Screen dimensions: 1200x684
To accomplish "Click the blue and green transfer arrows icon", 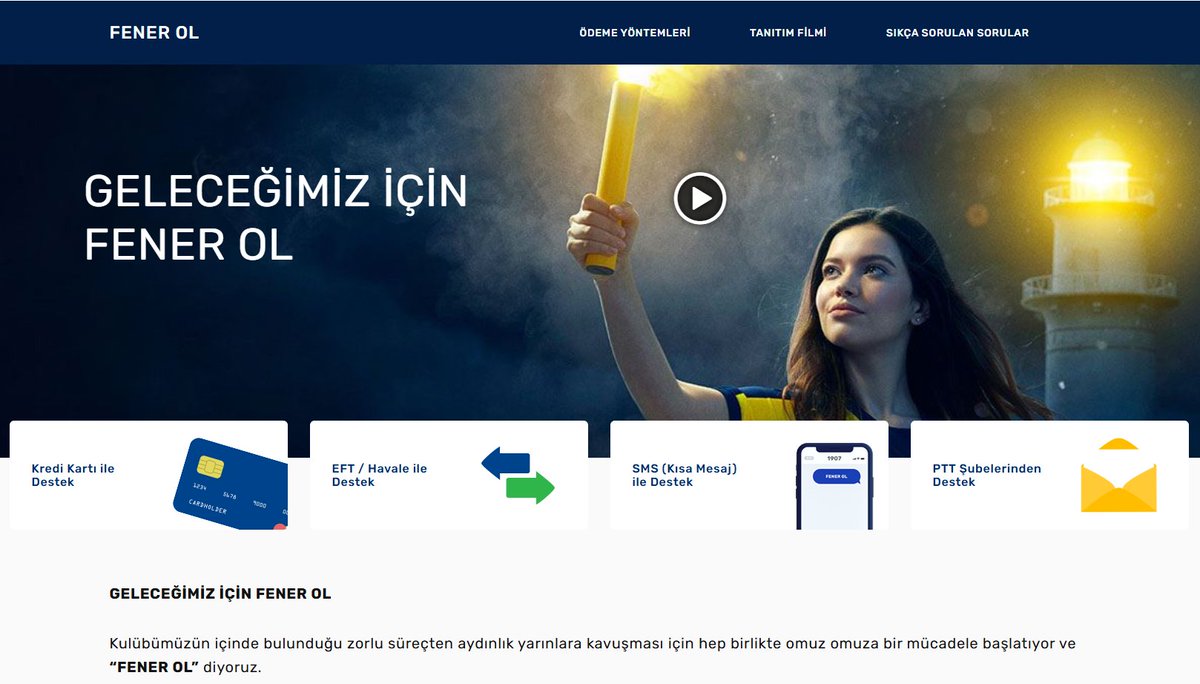I will [518, 475].
